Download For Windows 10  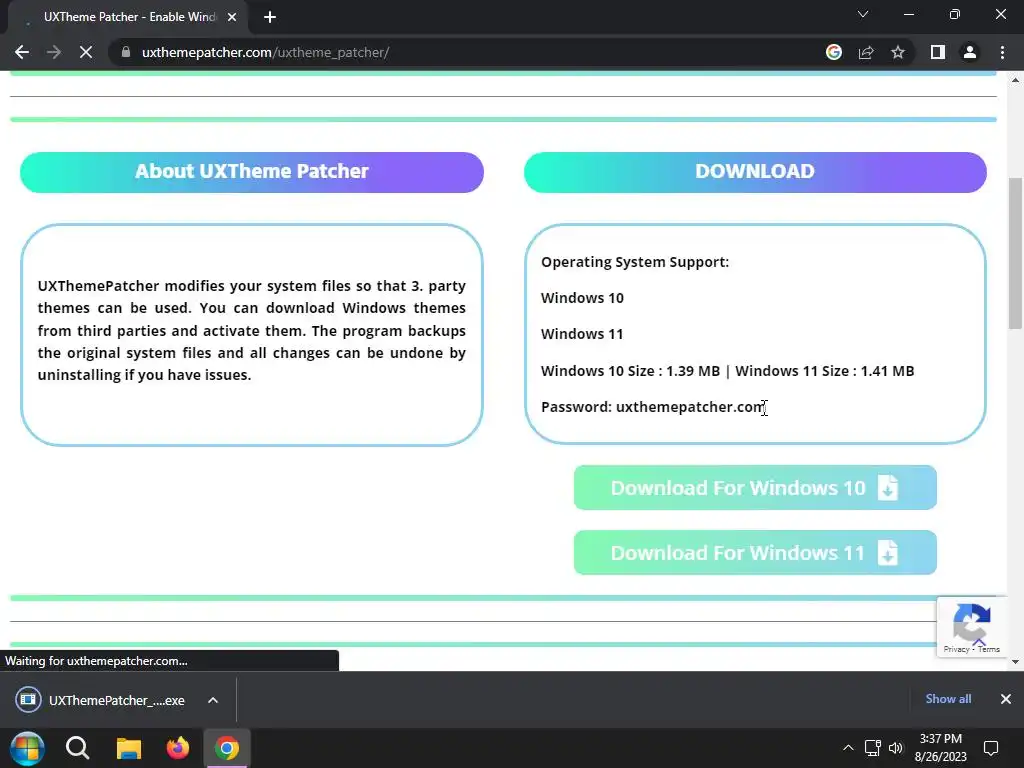[755, 487]
